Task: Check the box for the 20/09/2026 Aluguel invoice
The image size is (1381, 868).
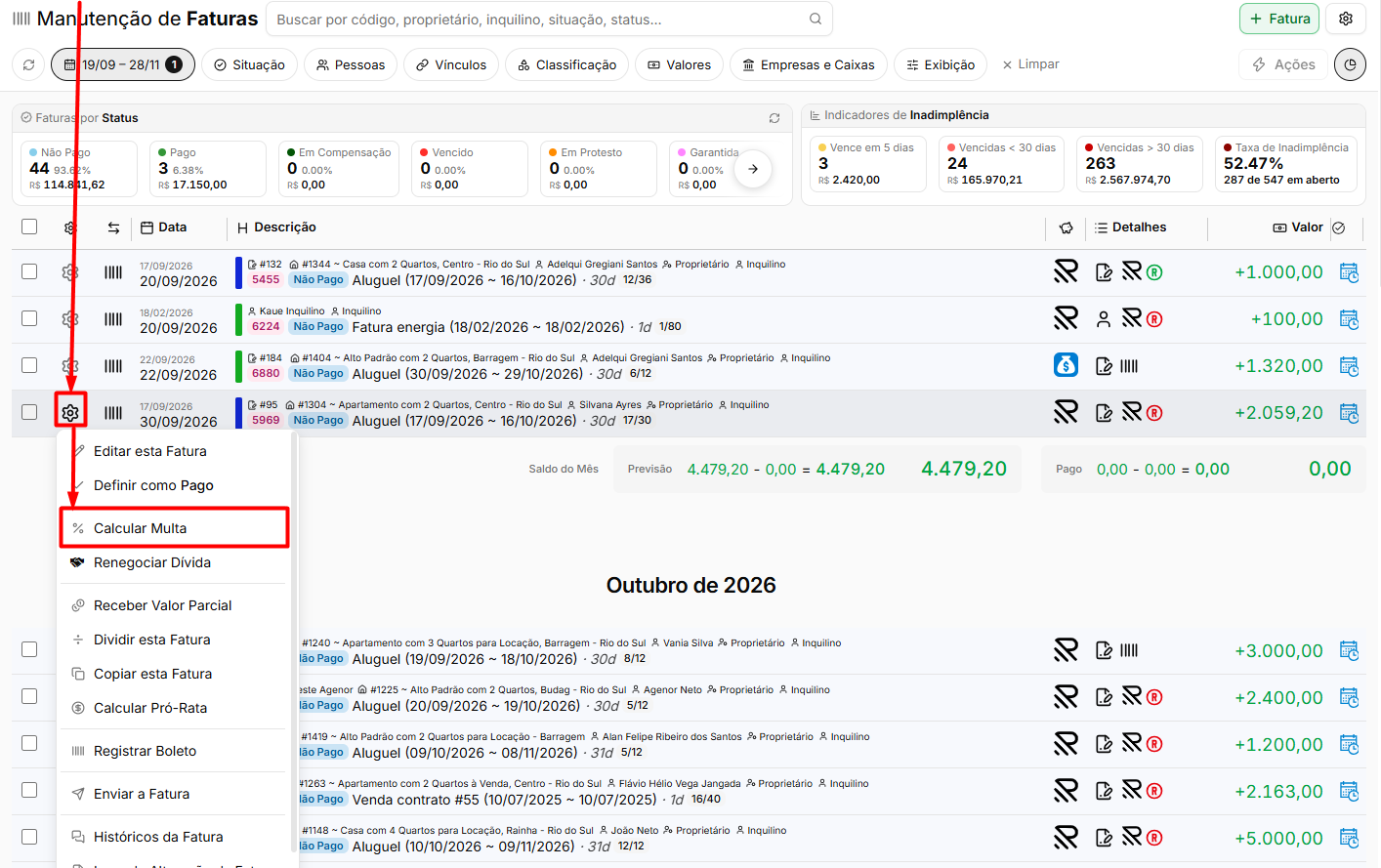Action: pyautogui.click(x=29, y=271)
